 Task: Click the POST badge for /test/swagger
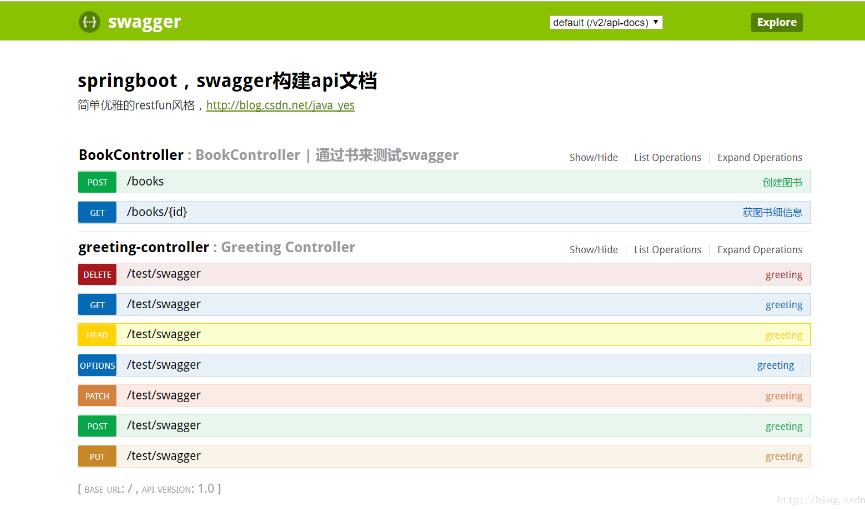pos(97,426)
